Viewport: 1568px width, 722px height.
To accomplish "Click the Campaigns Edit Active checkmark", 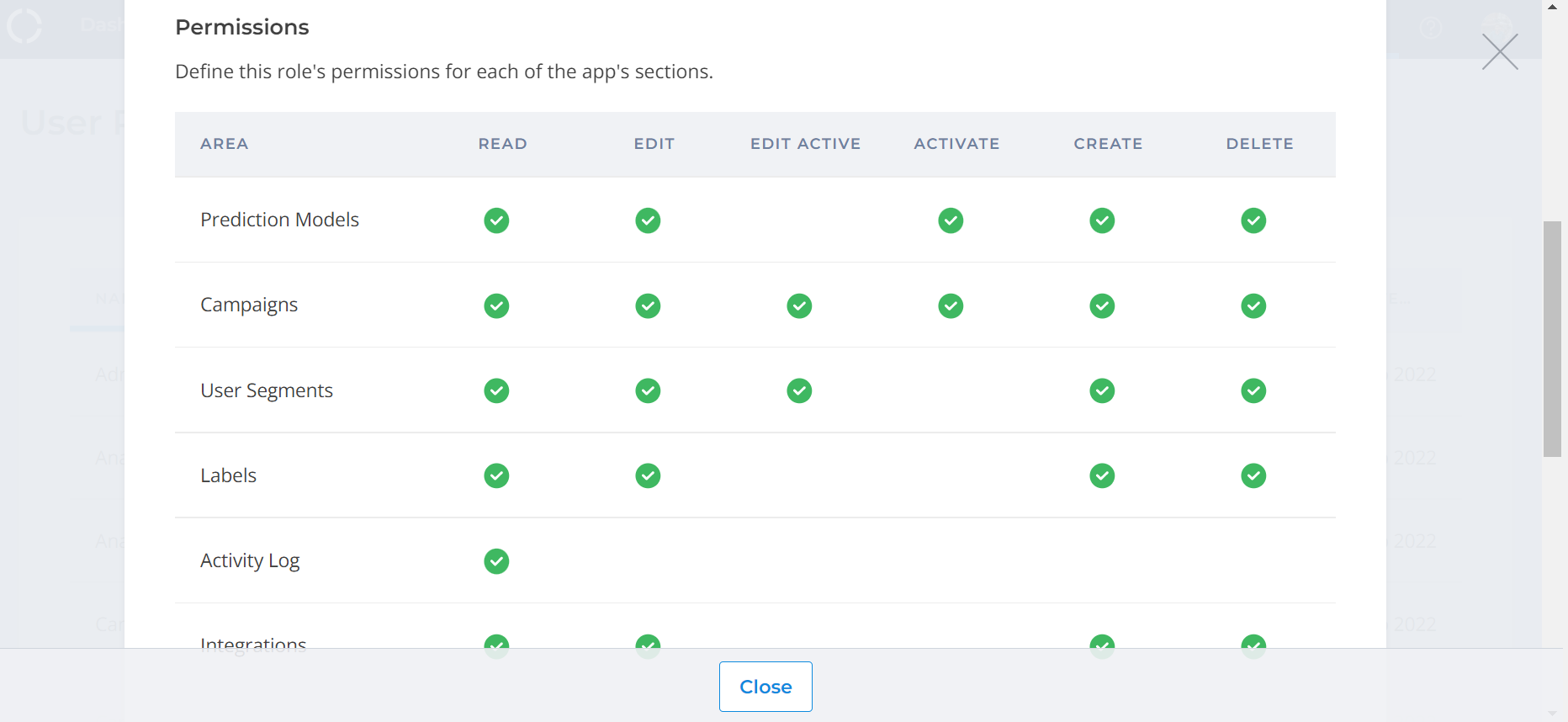I will click(x=799, y=305).
